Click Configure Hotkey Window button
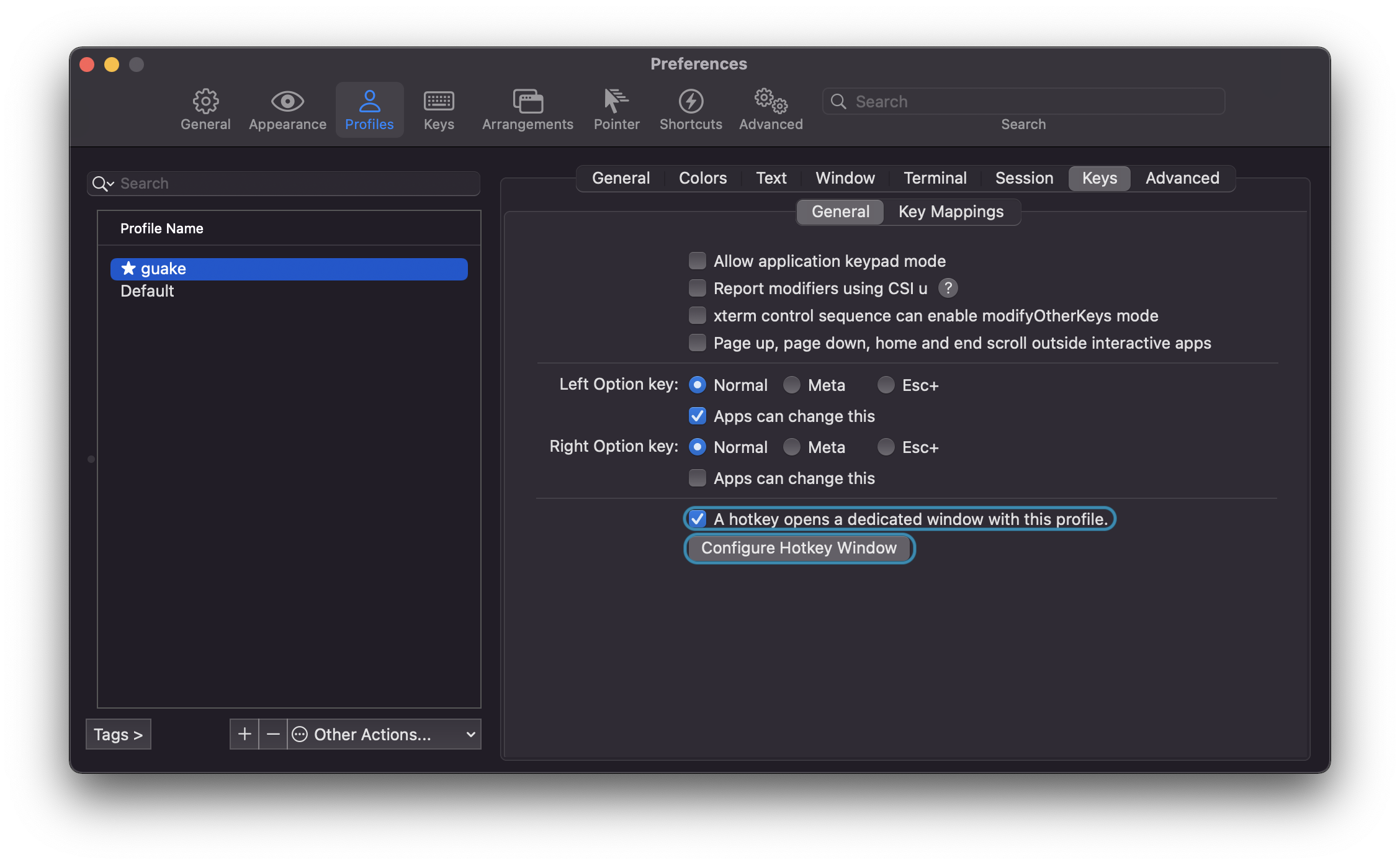This screenshot has width=1400, height=865. [x=799, y=548]
